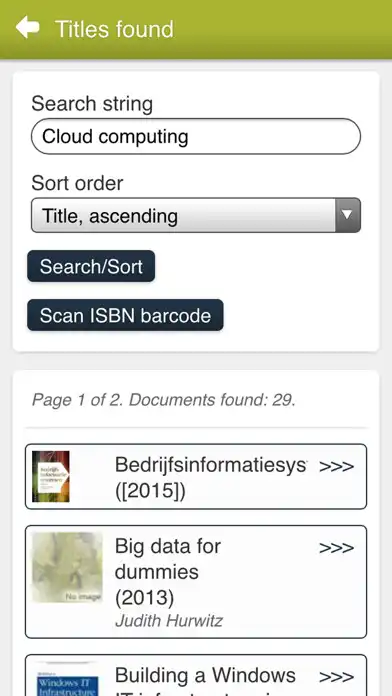Select the 'Title, ascending' combo box
The height and width of the screenshot is (696, 392).
coord(196,215)
